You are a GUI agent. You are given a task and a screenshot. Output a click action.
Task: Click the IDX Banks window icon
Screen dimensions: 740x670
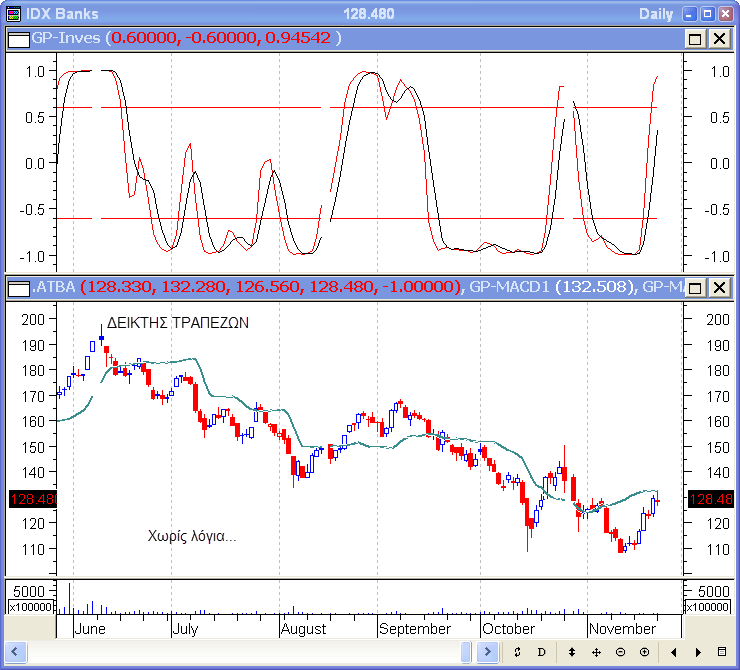tap(12, 14)
